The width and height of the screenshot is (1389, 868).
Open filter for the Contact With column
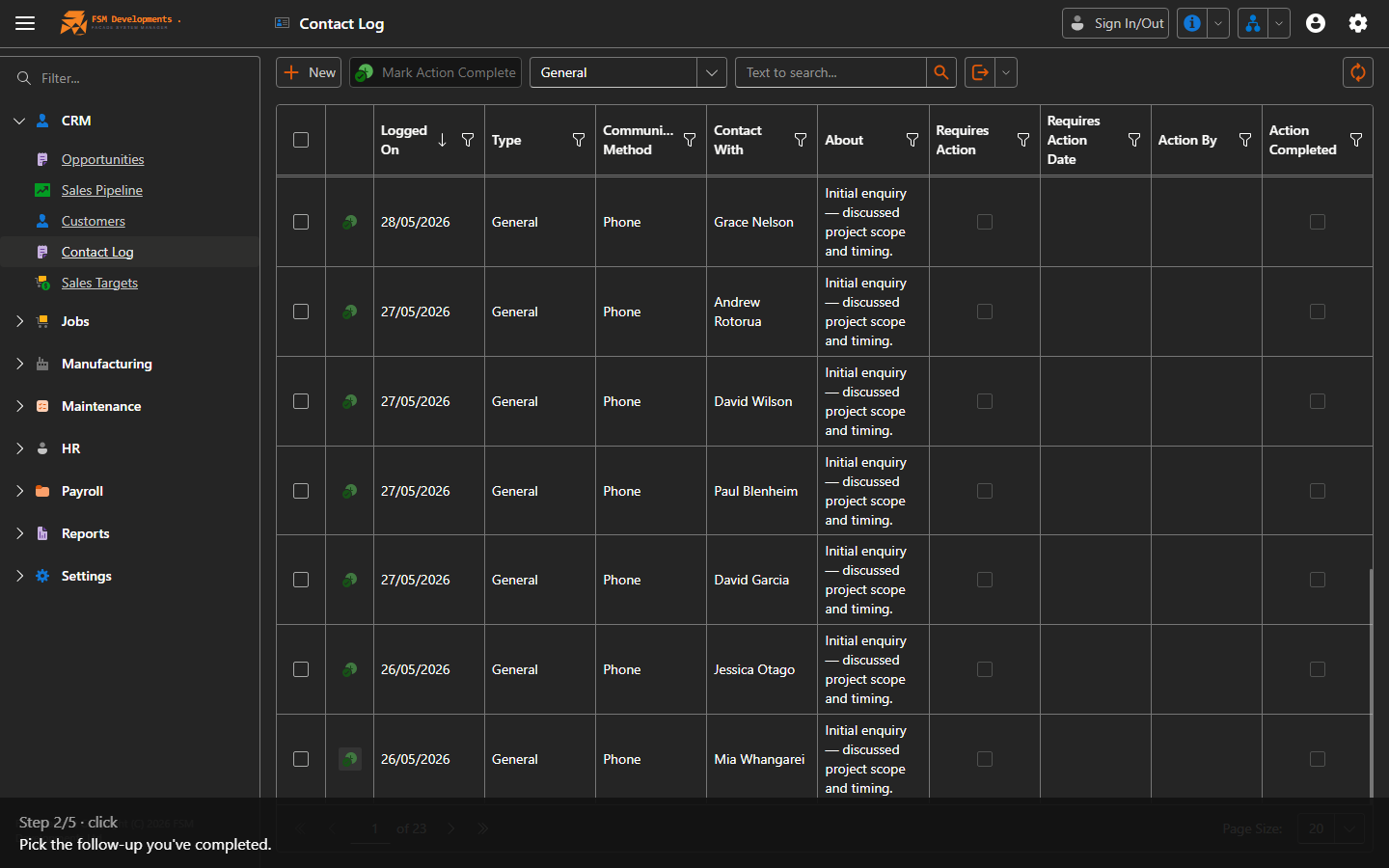tap(801, 140)
